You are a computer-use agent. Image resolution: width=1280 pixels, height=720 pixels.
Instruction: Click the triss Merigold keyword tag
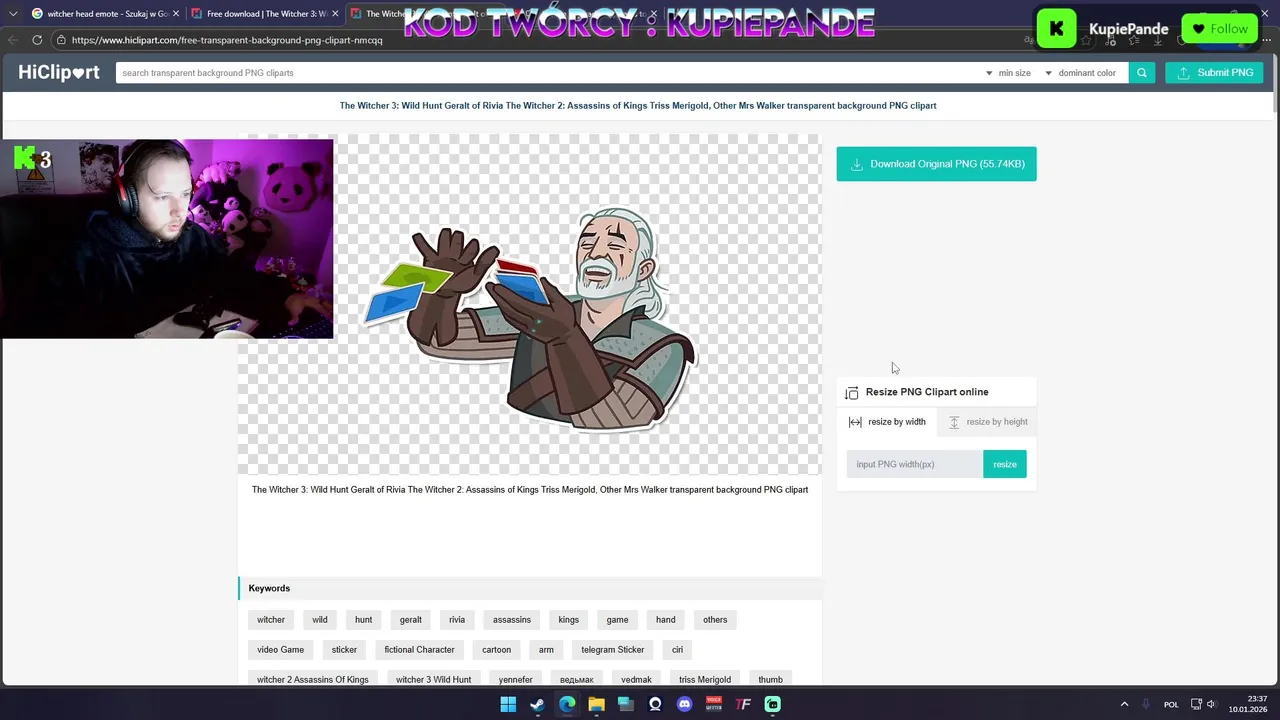tap(705, 679)
